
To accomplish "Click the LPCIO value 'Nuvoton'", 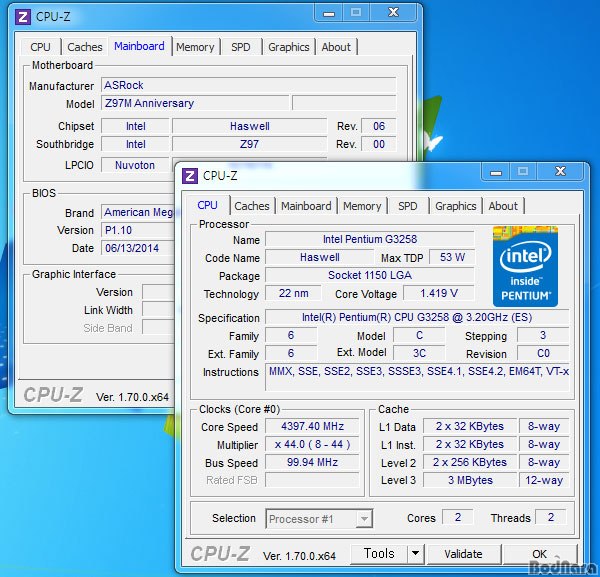I will [135, 165].
